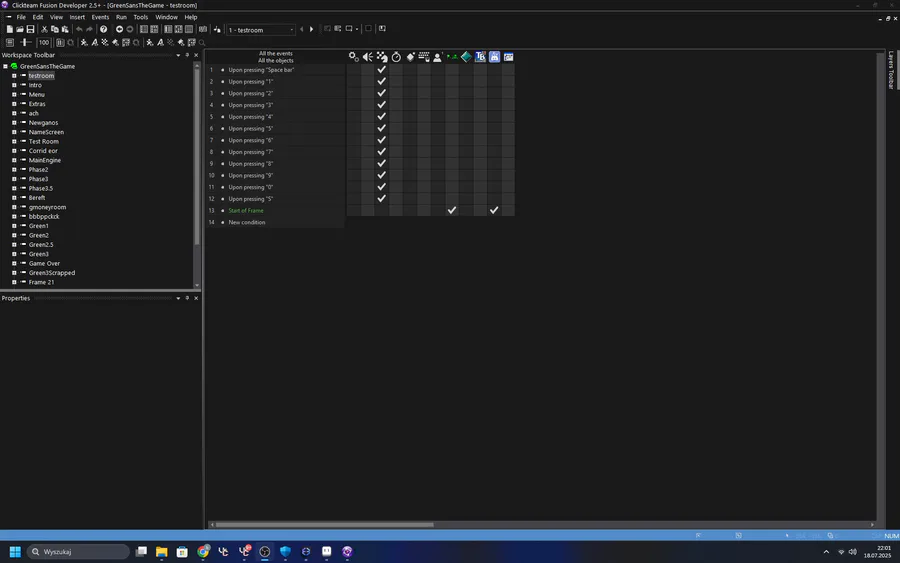Screen dimensions: 900x563
Task: Select the window control object icon
Action: tap(509, 57)
